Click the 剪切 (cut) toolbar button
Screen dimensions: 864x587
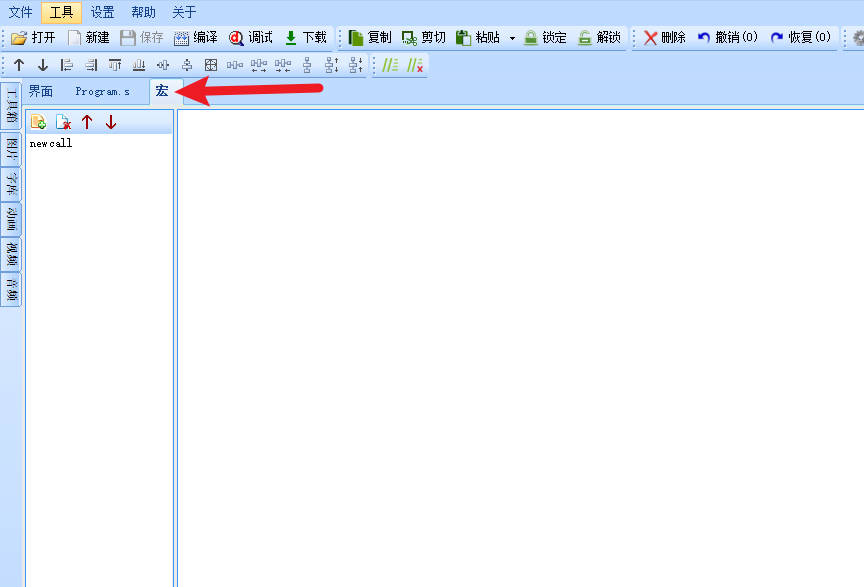pos(424,37)
